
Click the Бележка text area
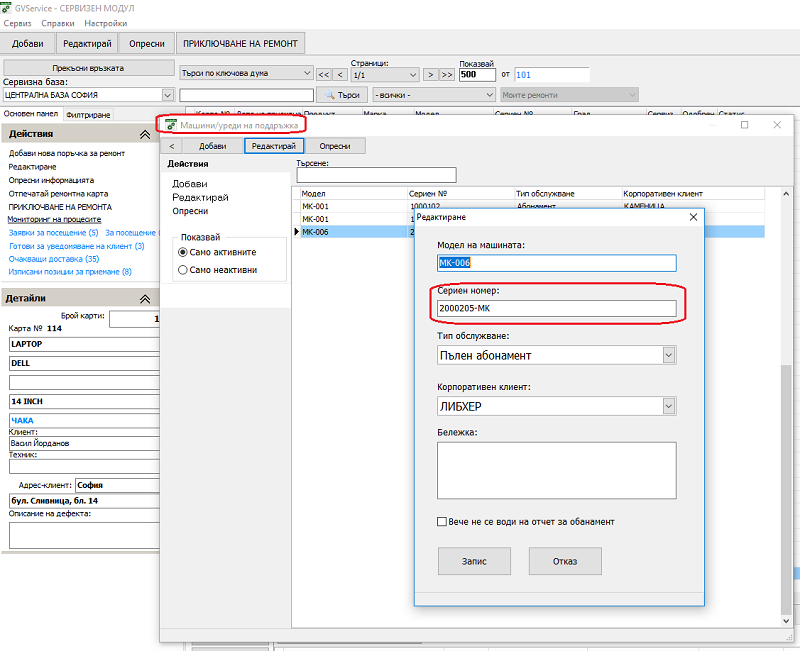tap(557, 470)
